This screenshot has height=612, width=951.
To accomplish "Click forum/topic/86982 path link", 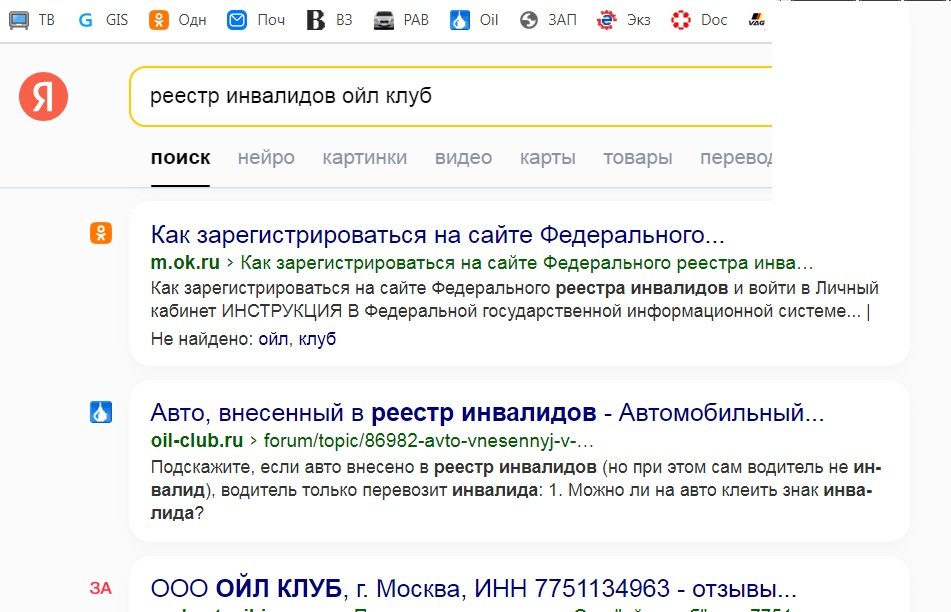I will point(428,440).
